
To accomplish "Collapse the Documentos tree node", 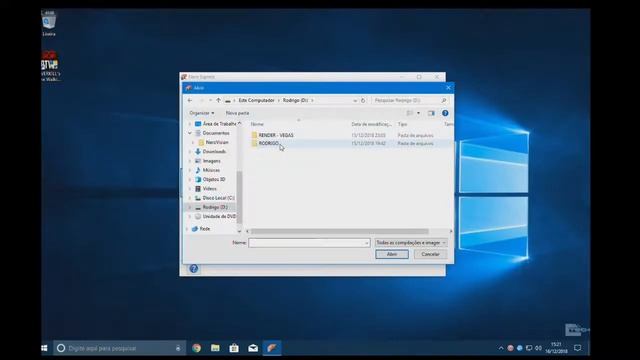I will [x=190, y=133].
